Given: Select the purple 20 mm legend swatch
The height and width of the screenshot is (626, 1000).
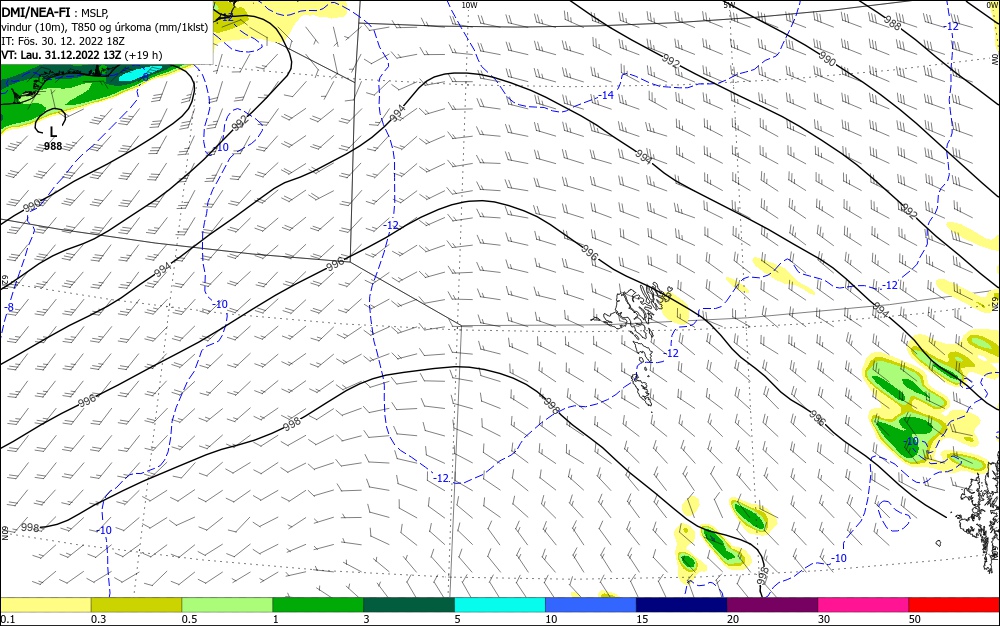Looking at the screenshot, I should pyautogui.click(x=772, y=605).
